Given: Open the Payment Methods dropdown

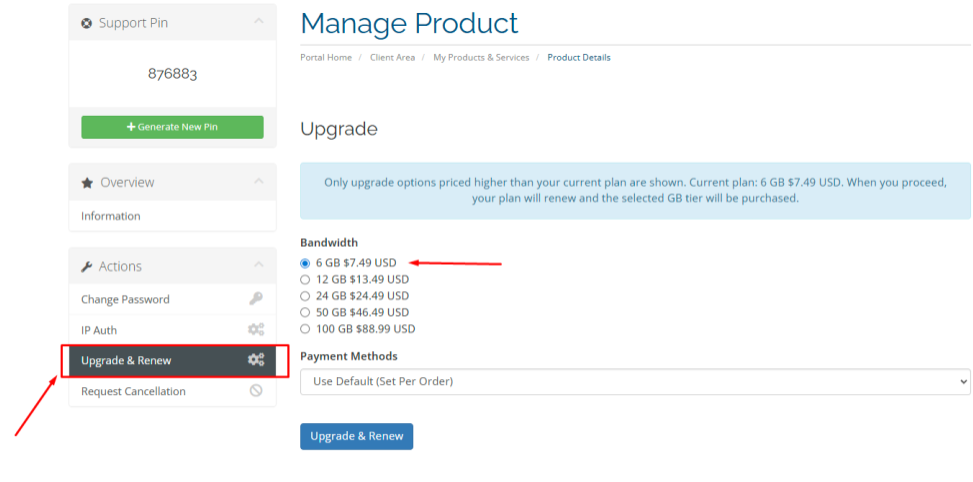Looking at the screenshot, I should 635,381.
